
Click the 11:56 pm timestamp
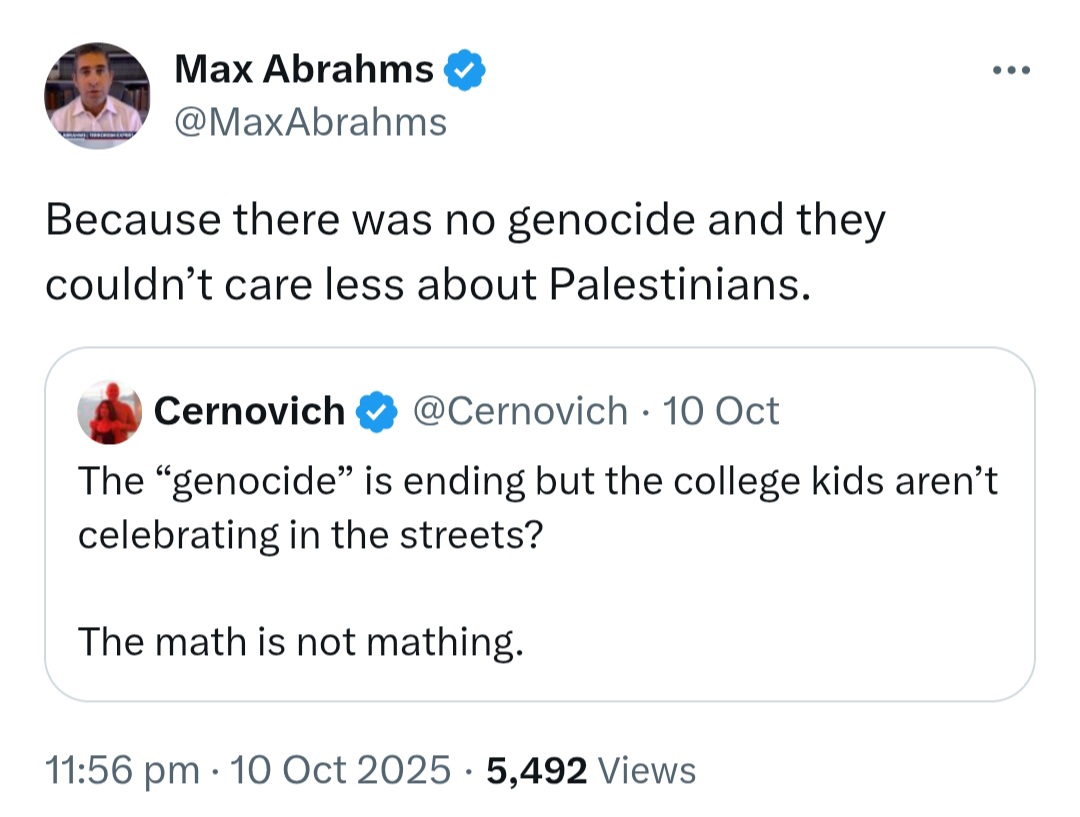tap(122, 769)
